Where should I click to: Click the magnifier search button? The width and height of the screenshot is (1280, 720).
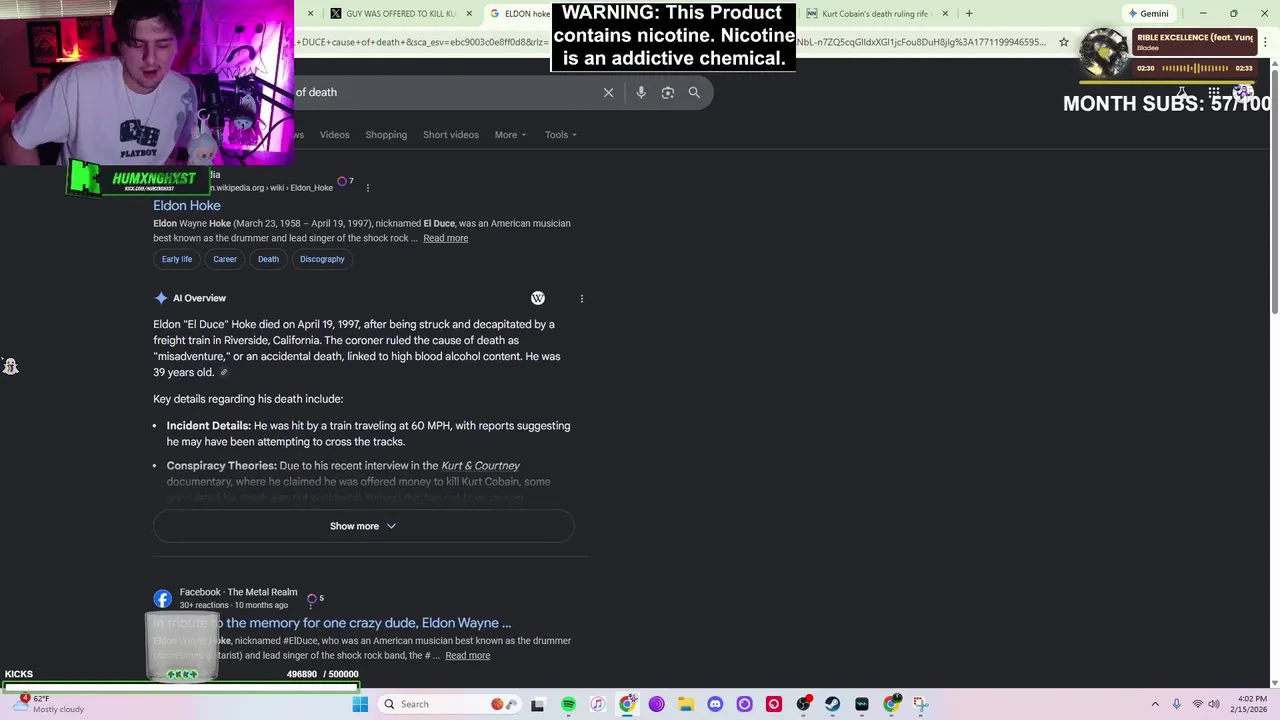pyautogui.click(x=694, y=92)
